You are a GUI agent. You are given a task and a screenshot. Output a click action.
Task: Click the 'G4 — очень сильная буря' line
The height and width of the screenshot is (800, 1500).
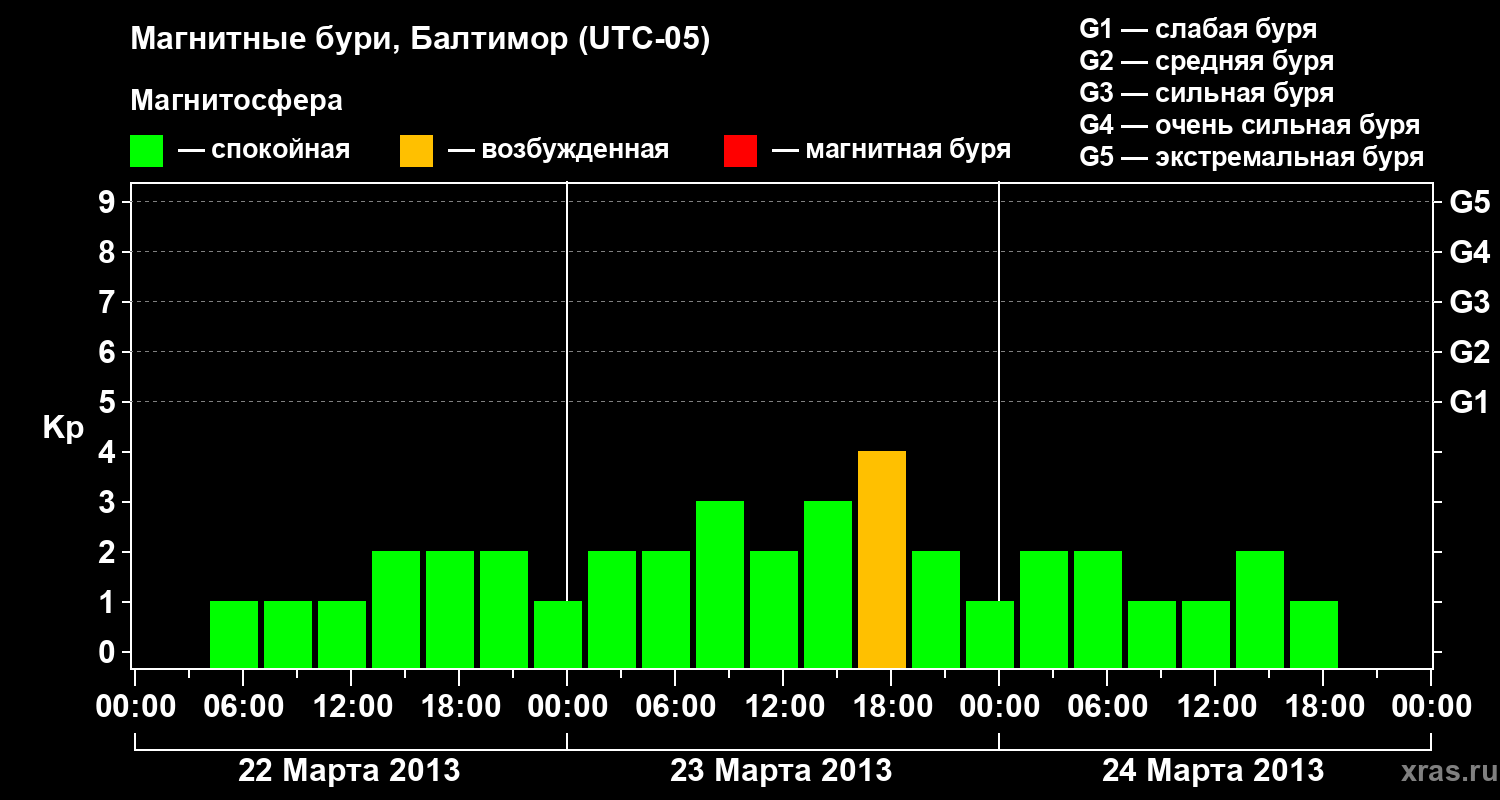[1249, 125]
